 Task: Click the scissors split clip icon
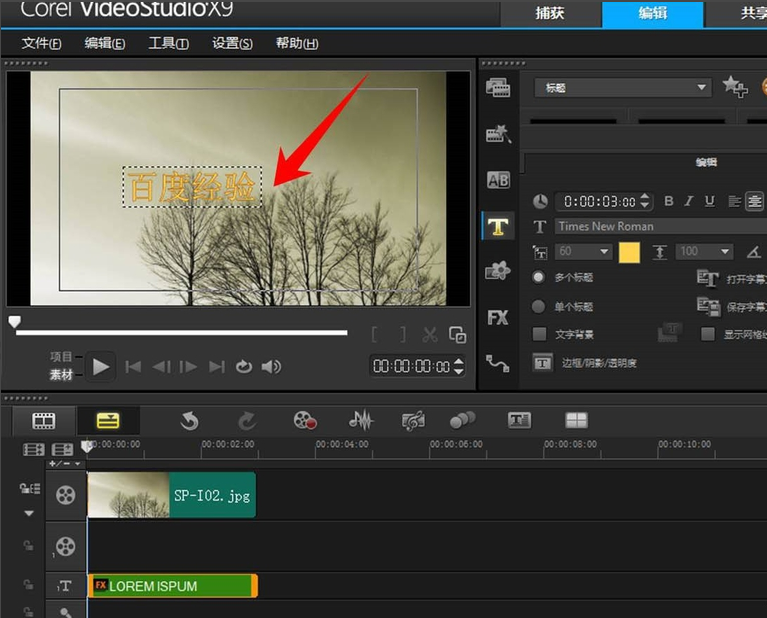coord(430,335)
